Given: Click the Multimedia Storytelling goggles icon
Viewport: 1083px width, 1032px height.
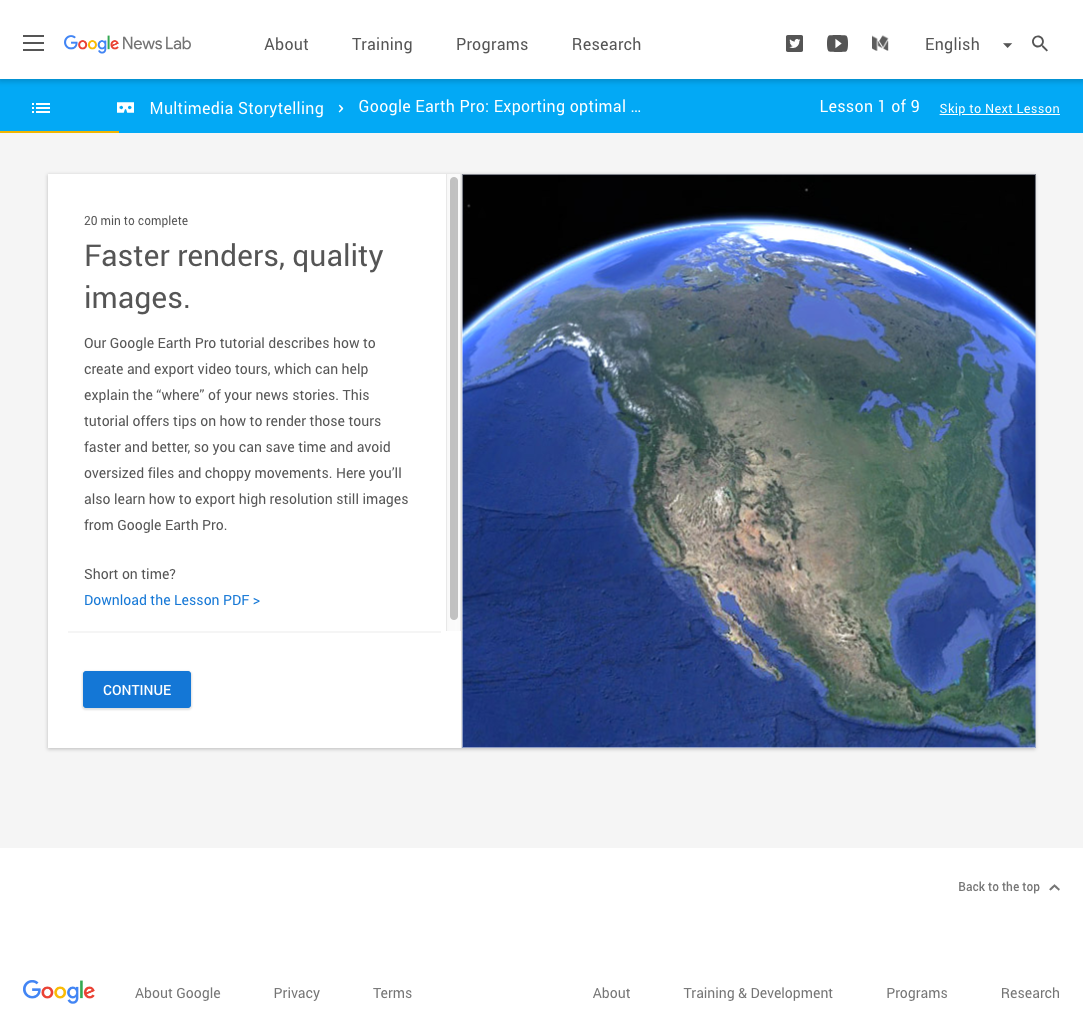Looking at the screenshot, I should pos(125,108).
